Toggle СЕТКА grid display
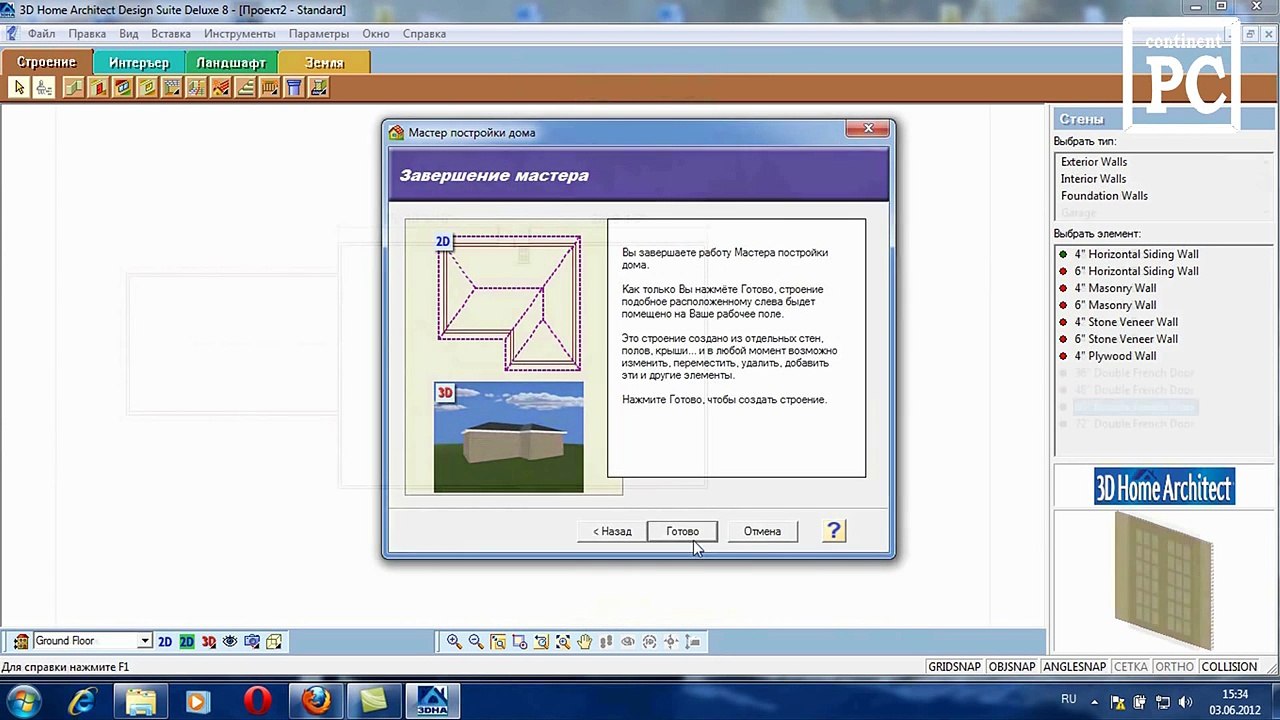 point(1131,667)
